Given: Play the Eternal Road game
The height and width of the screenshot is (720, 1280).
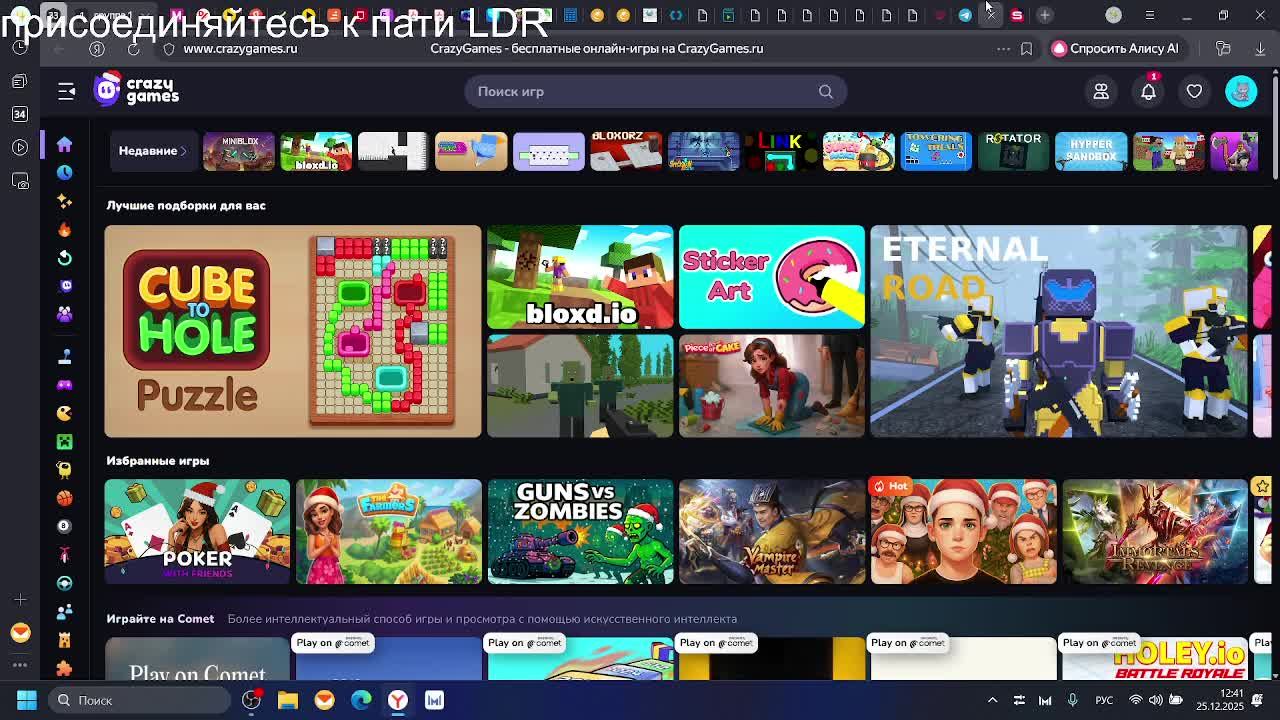Looking at the screenshot, I should pos(1059,331).
